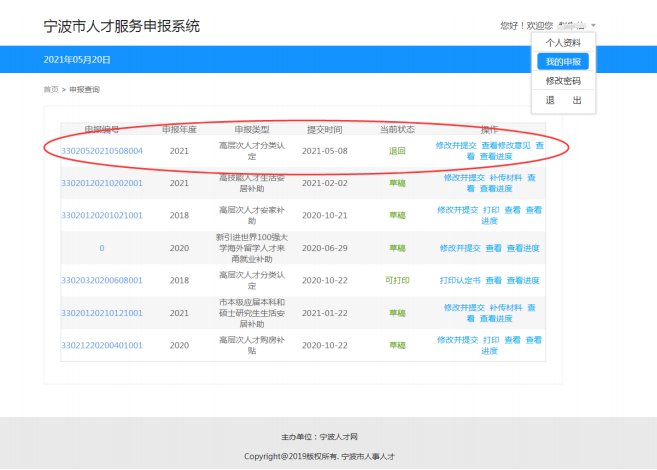Click the 退回 status text

click(x=397, y=151)
